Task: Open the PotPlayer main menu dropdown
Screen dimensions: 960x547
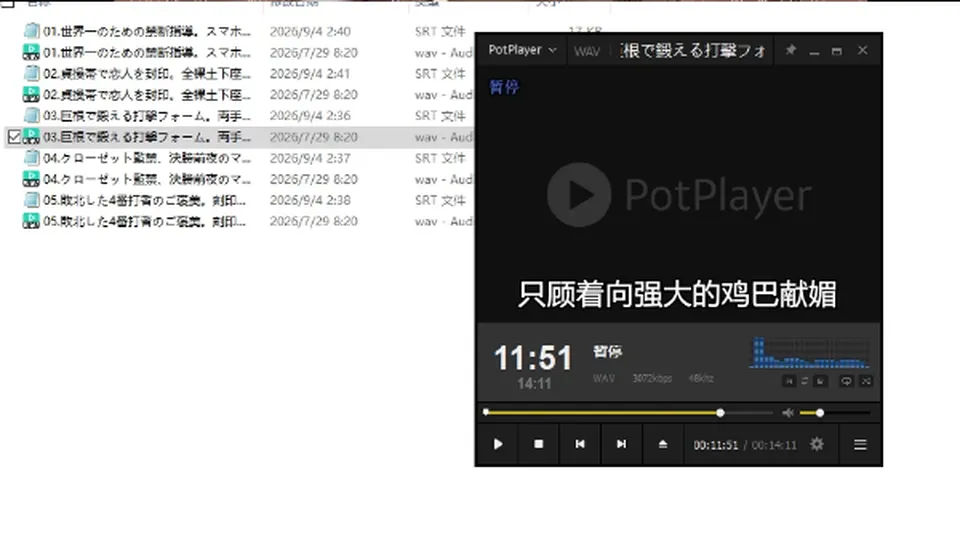Action: click(x=522, y=50)
